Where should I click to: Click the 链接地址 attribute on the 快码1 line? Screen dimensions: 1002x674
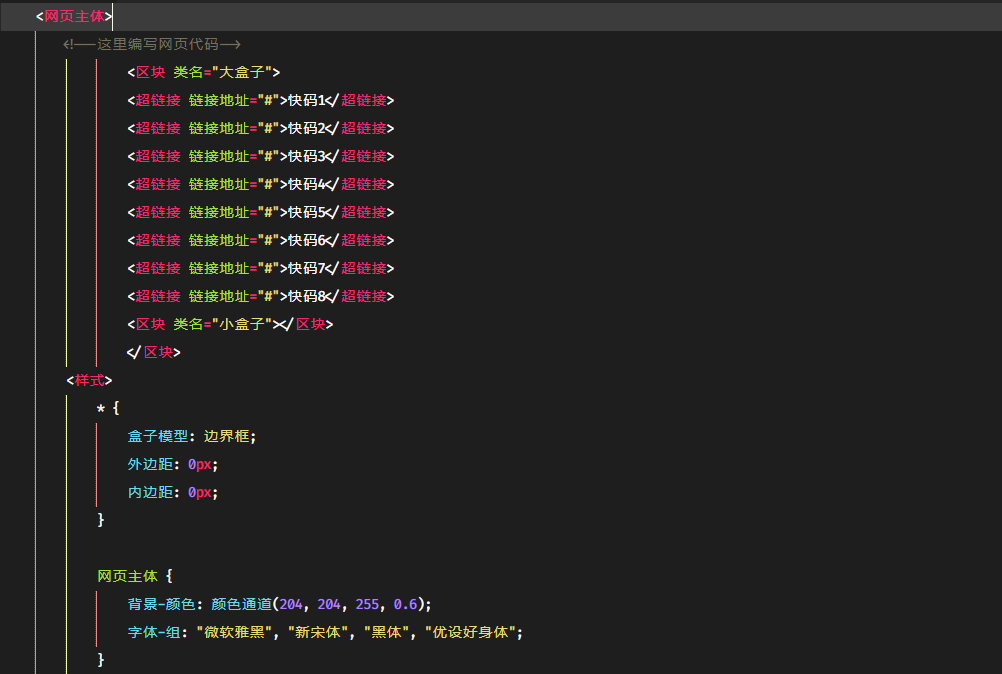coord(219,100)
